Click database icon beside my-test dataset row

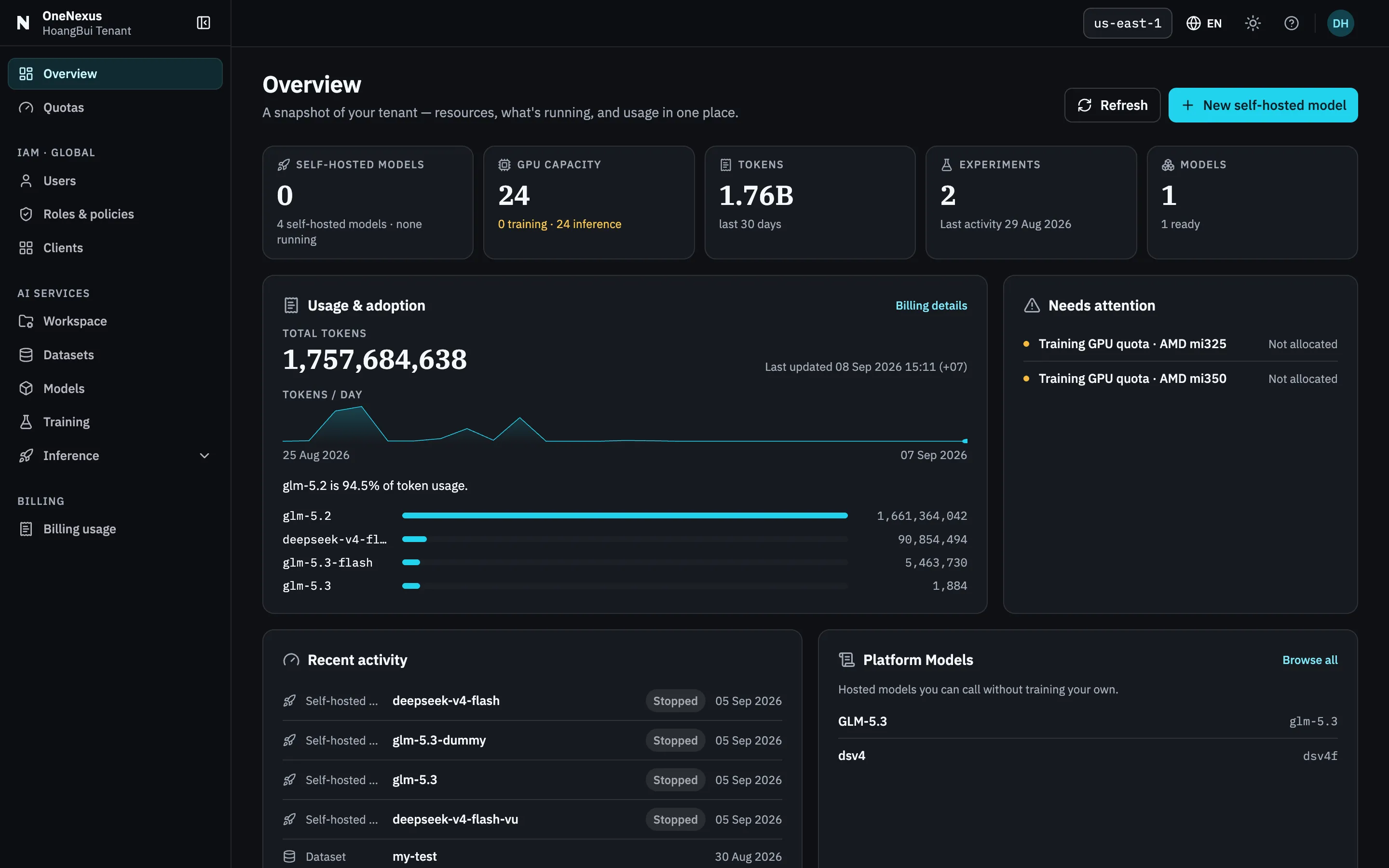click(289, 856)
